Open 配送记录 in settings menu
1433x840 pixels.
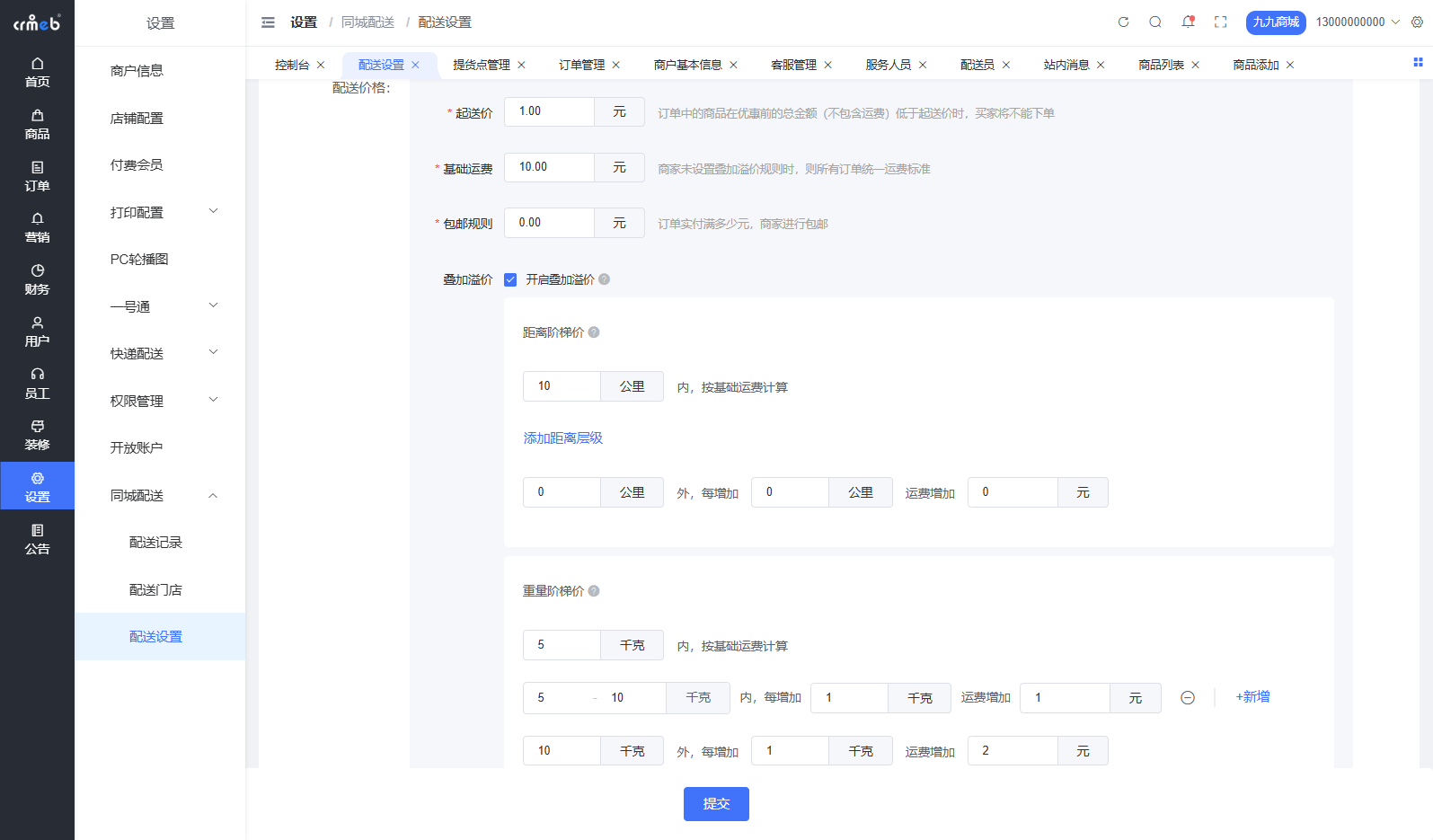coord(155,543)
